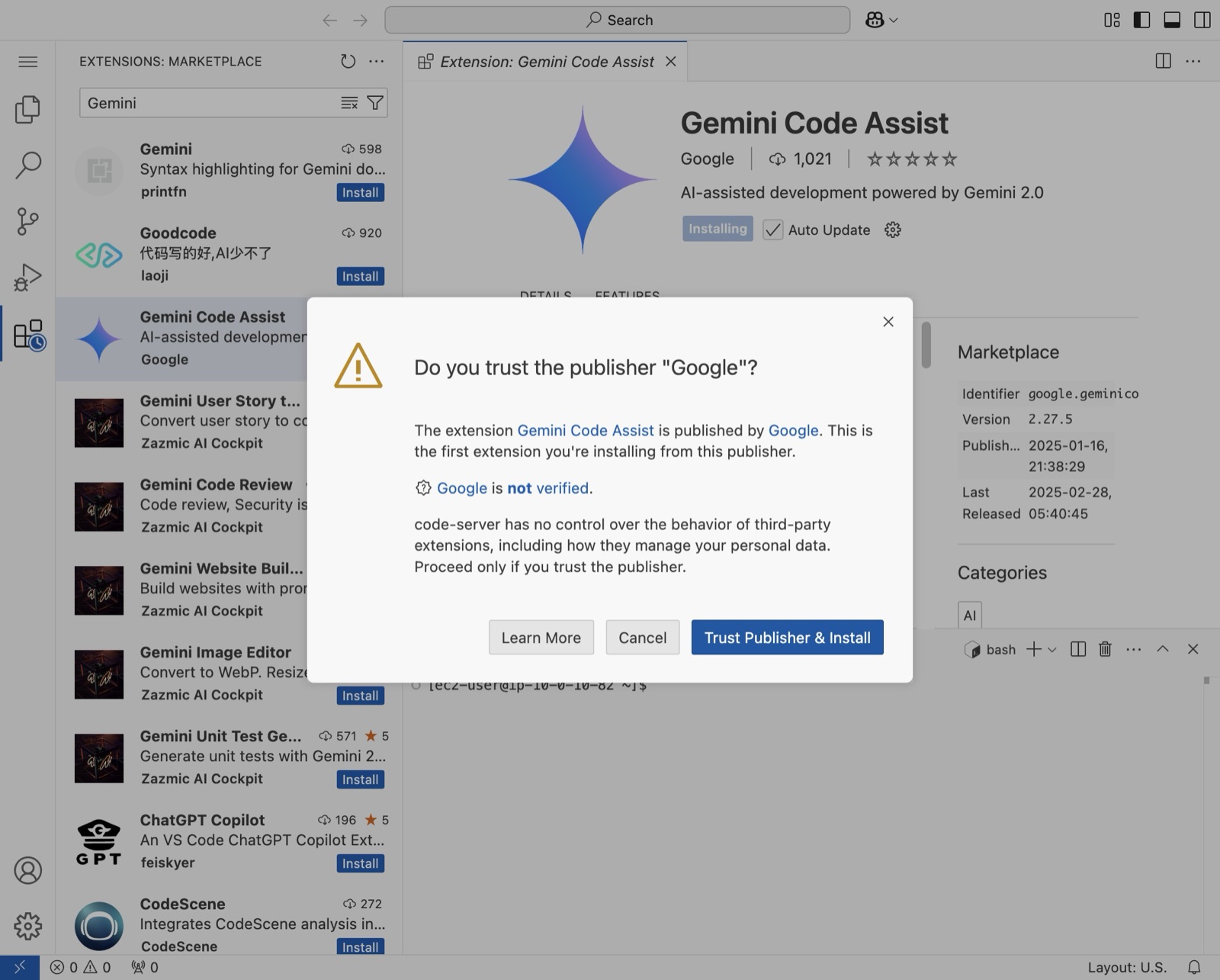Viewport: 1220px width, 980px height.
Task: Create a new terminal with plus
Action: pos(1033,650)
